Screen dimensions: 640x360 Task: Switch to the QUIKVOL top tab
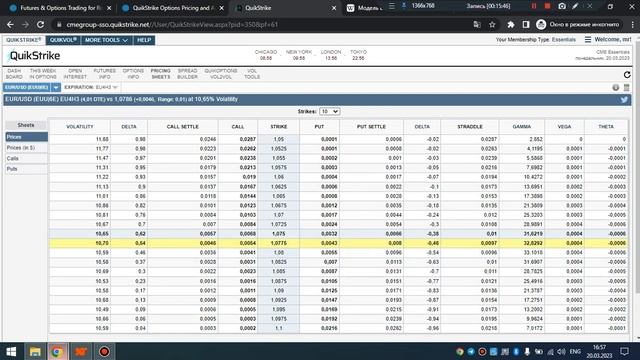coord(63,40)
